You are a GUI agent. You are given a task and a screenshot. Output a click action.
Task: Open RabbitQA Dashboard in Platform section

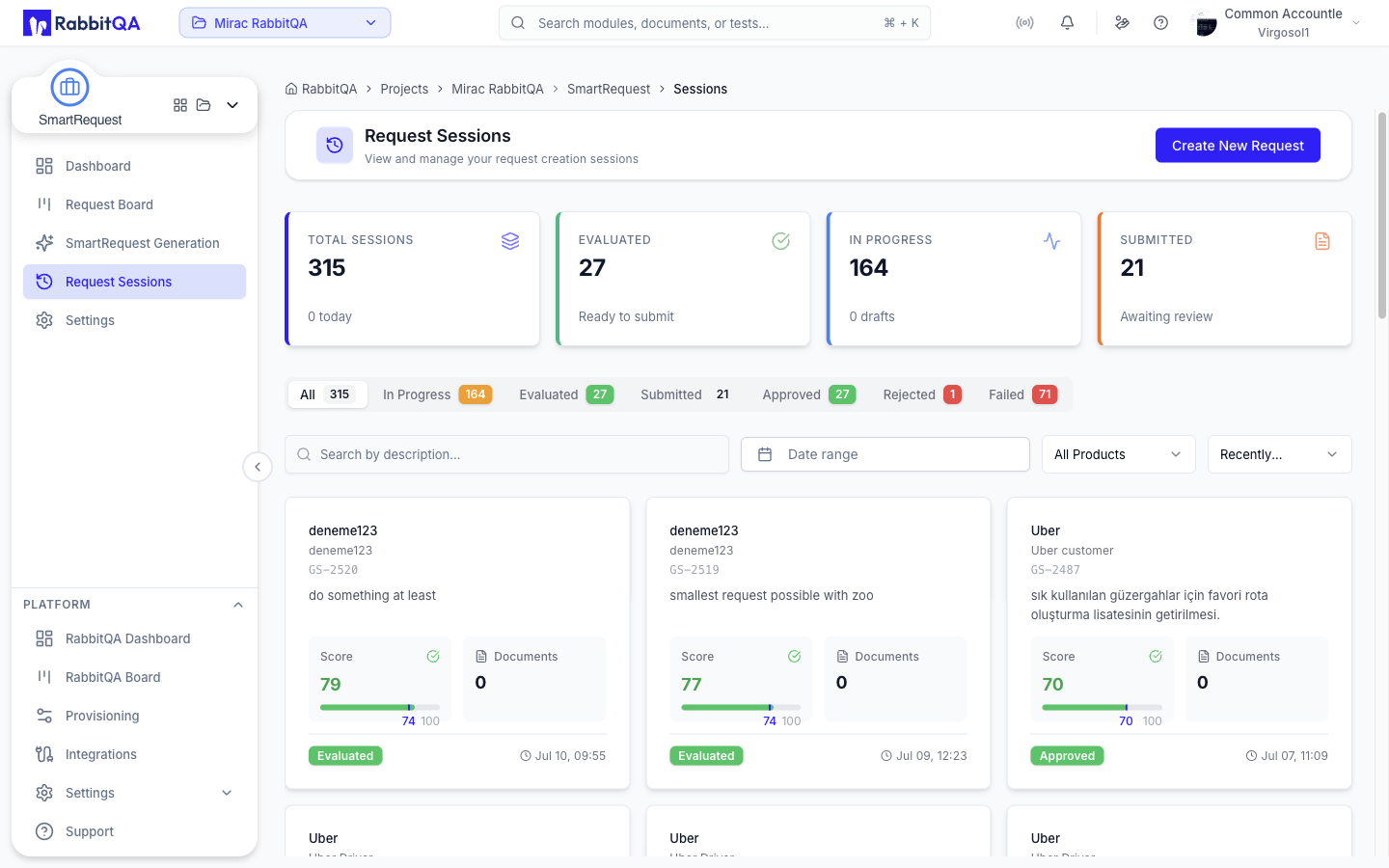pyautogui.click(x=134, y=638)
